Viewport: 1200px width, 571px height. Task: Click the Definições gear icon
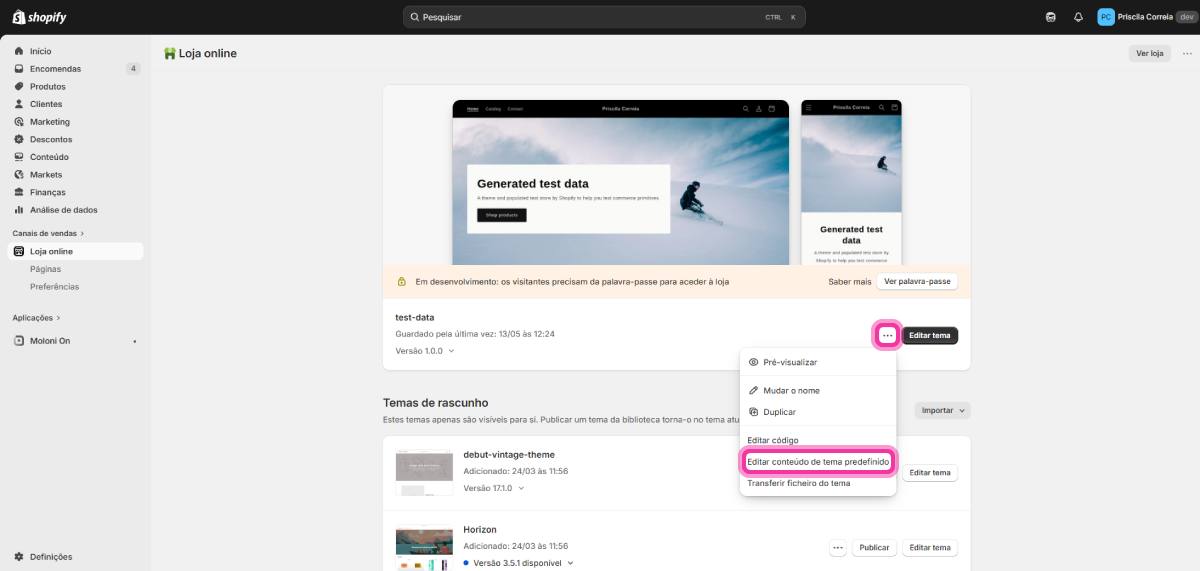20,557
